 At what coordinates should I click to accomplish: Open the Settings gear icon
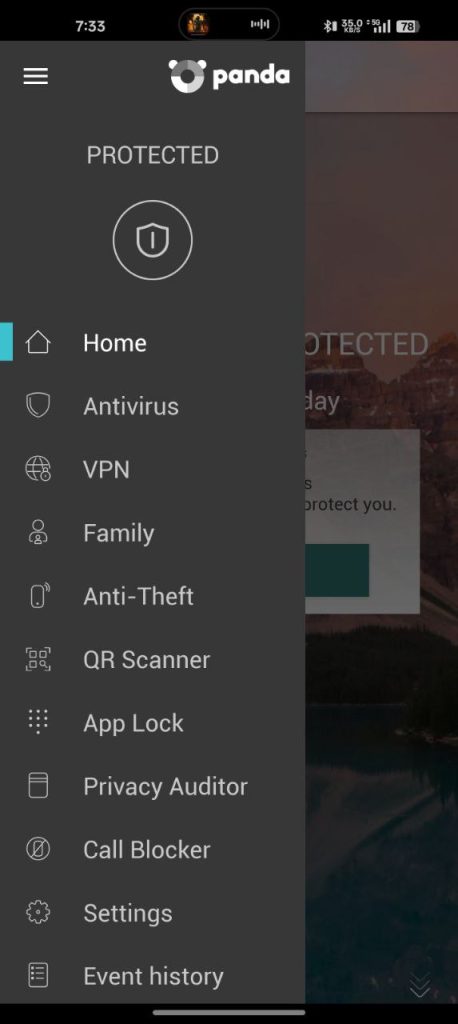(x=38, y=912)
